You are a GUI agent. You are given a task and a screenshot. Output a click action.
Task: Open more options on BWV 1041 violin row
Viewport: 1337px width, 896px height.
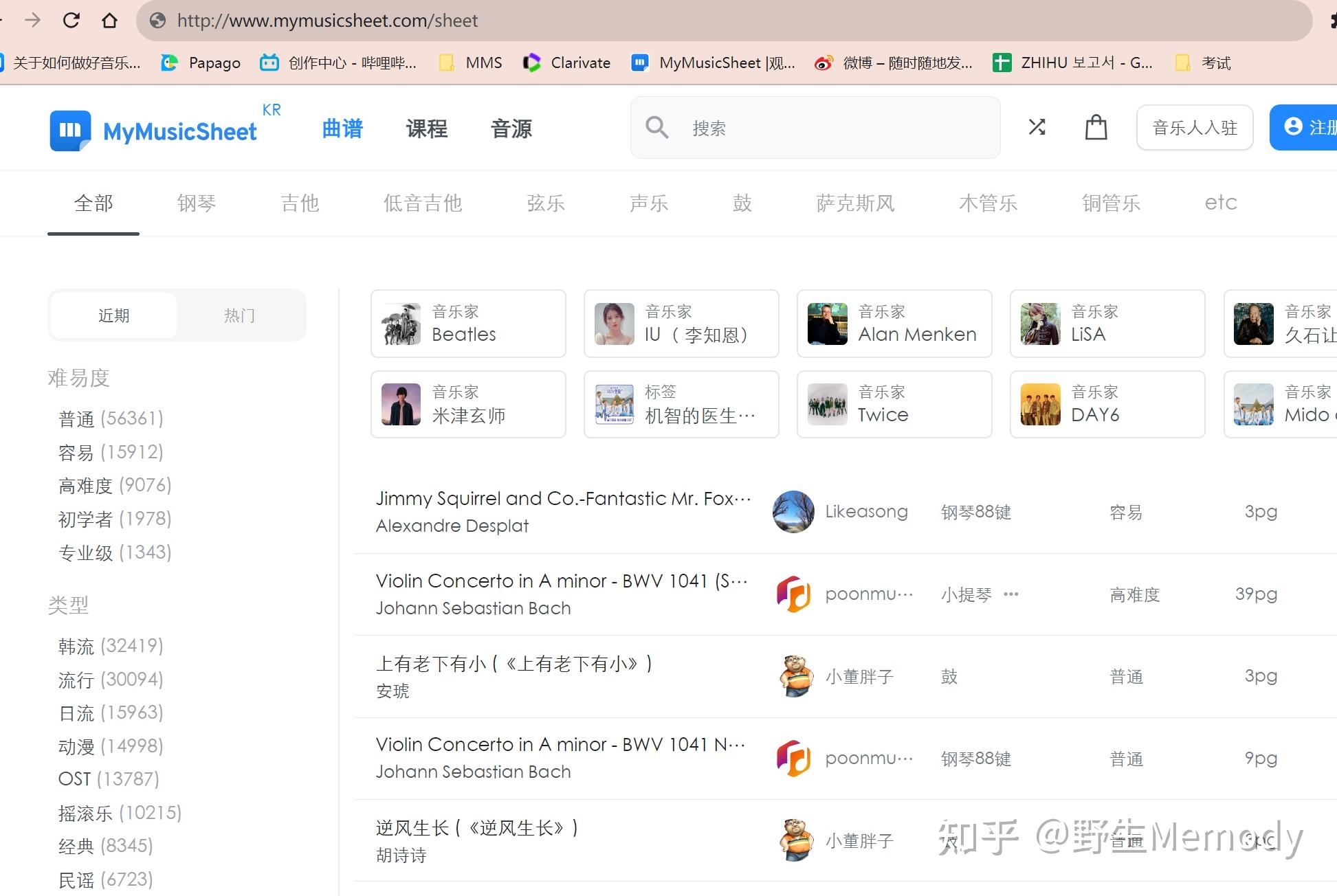pos(1010,594)
